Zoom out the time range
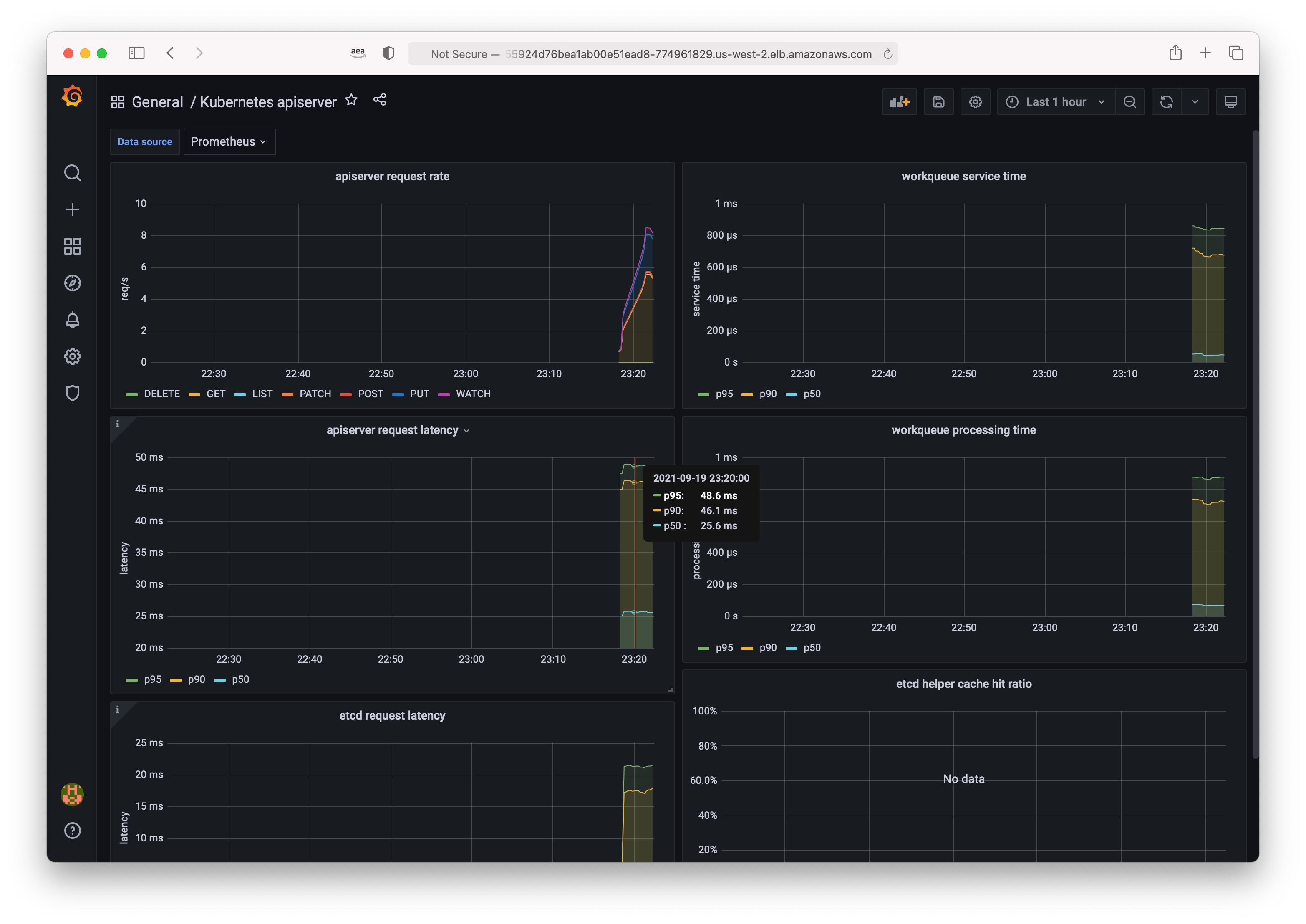This screenshot has height=924, width=1306. [x=1130, y=101]
